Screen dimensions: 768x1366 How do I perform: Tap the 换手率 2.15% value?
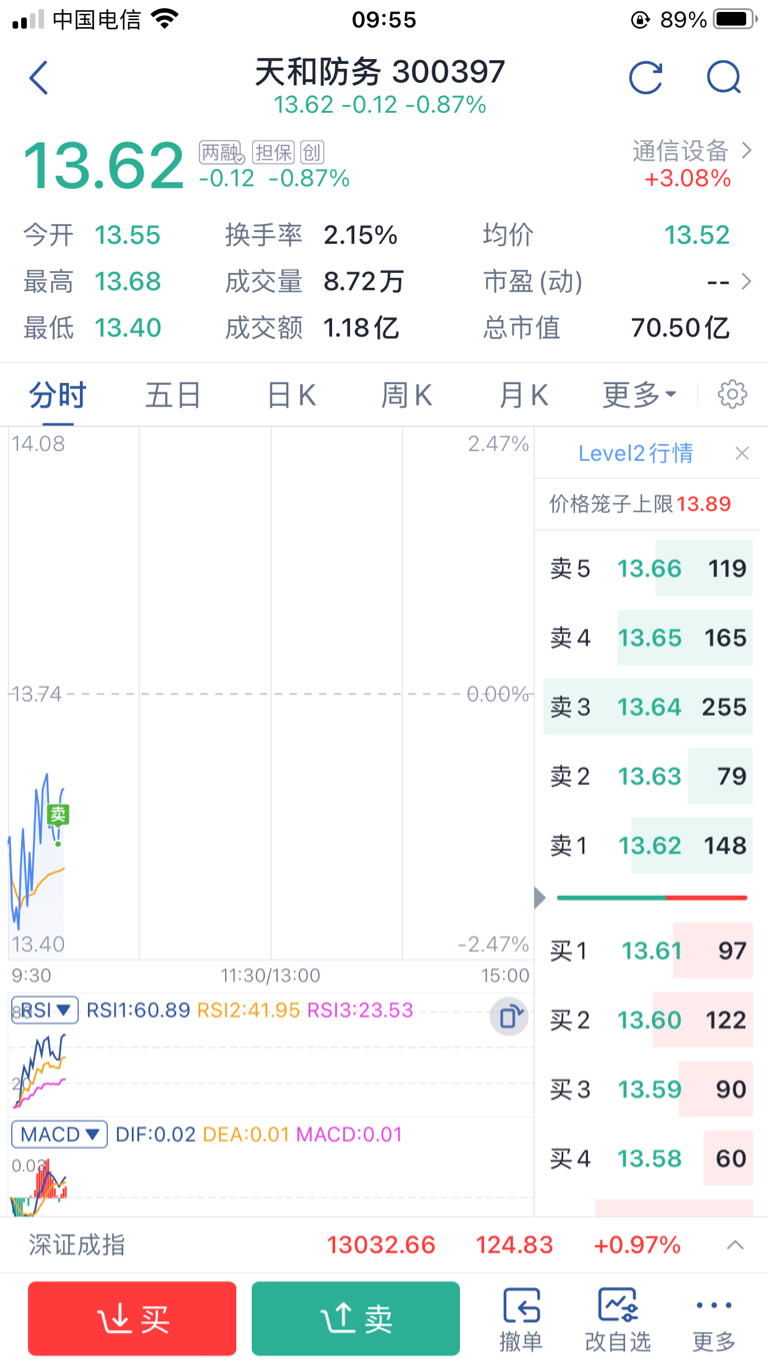pyautogui.click(x=361, y=235)
